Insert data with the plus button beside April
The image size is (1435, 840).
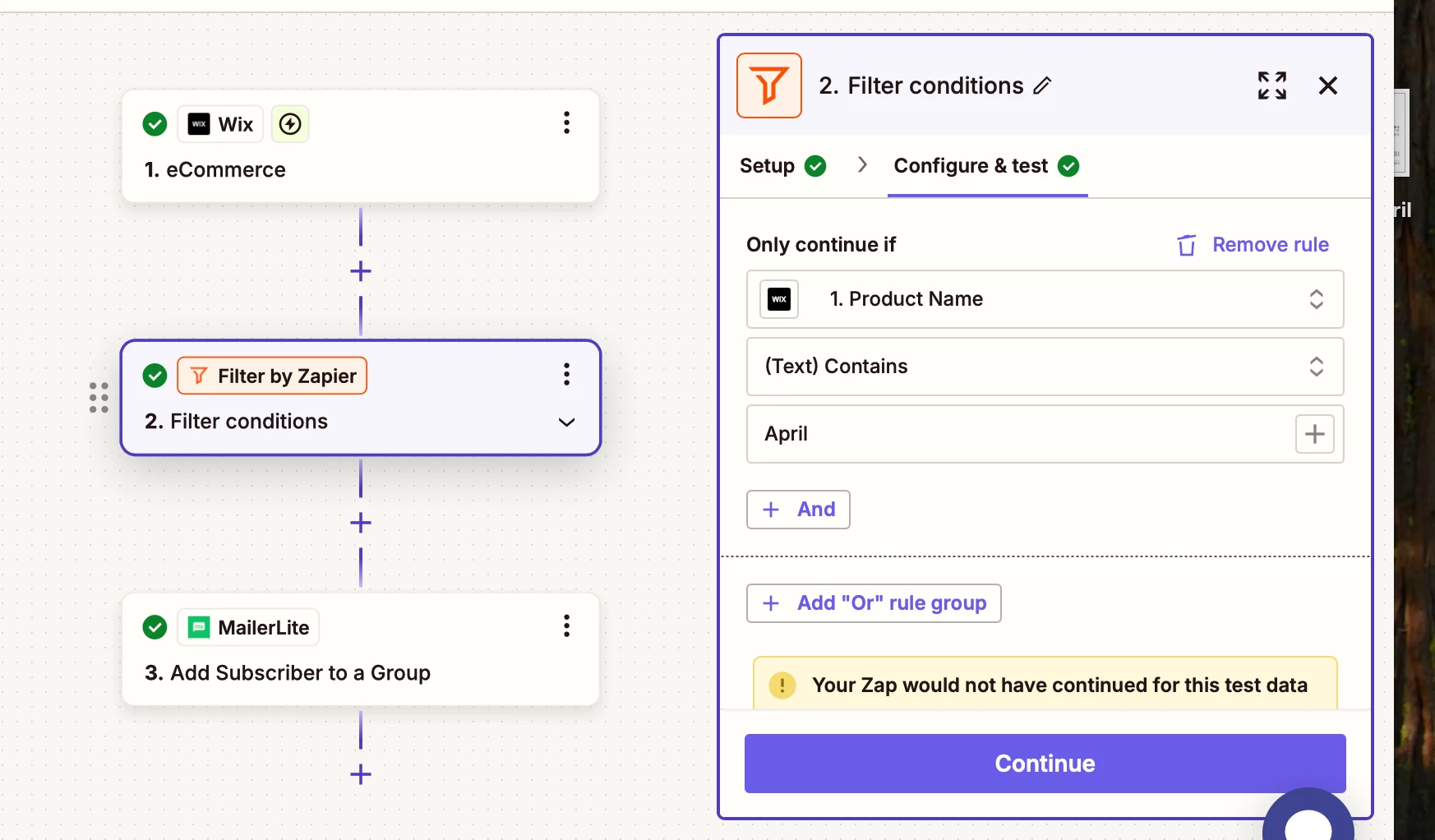point(1315,434)
